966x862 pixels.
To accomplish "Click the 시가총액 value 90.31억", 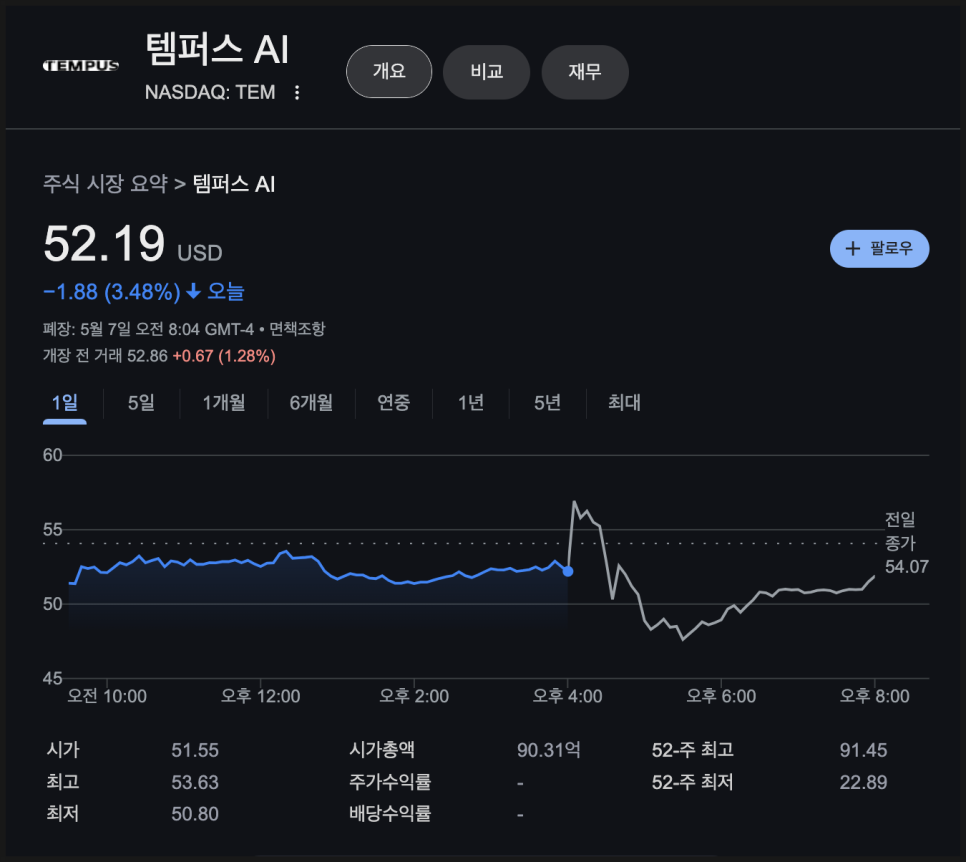I will (549, 750).
